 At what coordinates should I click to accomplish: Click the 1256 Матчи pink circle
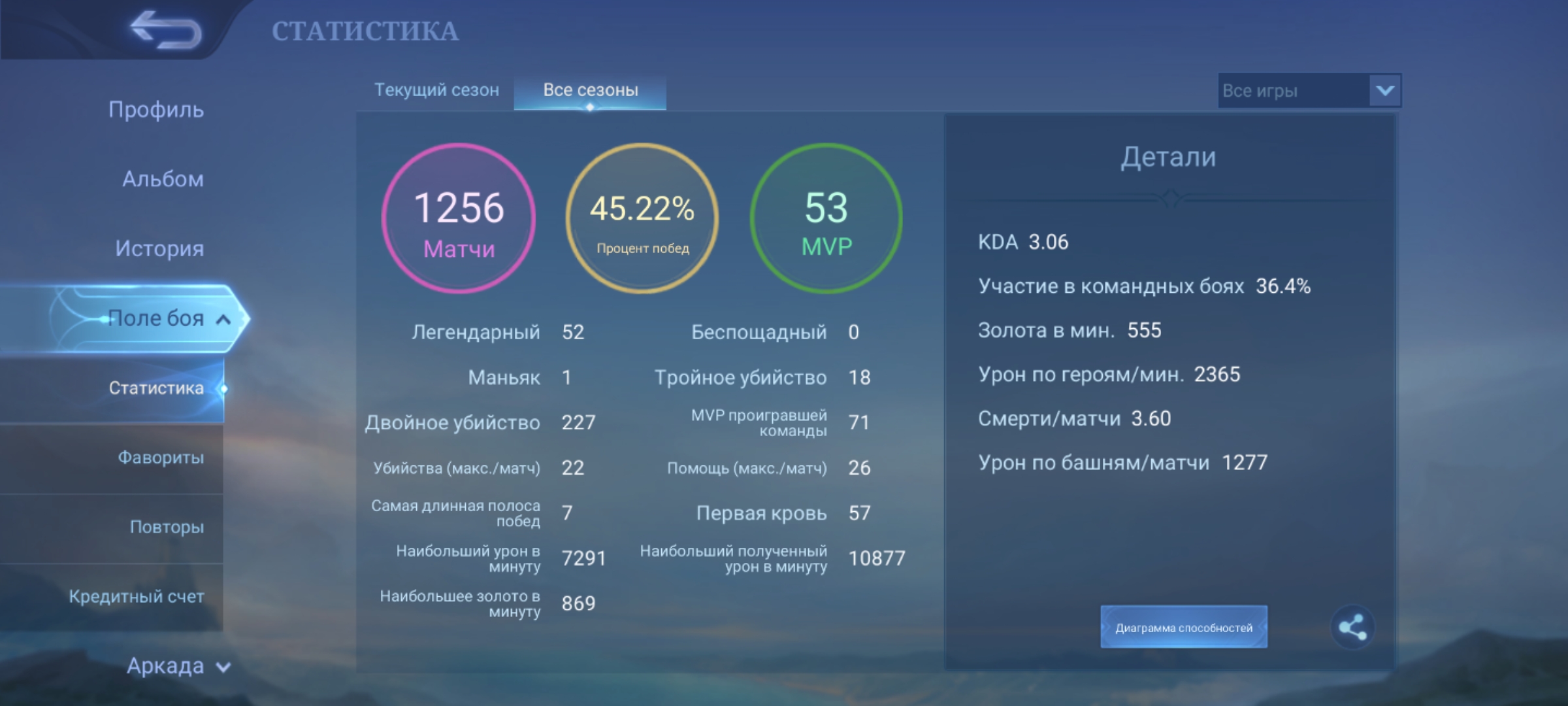coord(459,218)
